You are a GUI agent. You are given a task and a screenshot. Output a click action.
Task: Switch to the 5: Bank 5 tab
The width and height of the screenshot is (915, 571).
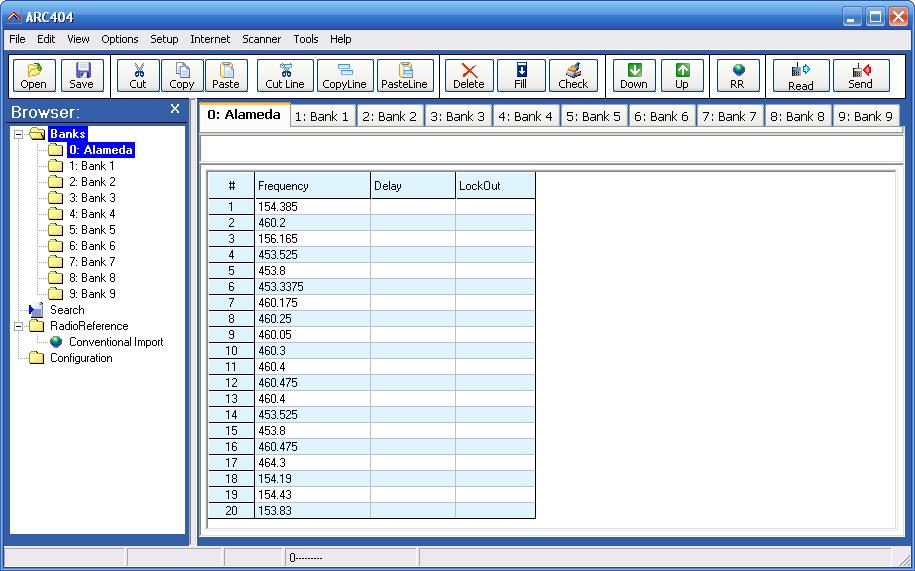594,117
